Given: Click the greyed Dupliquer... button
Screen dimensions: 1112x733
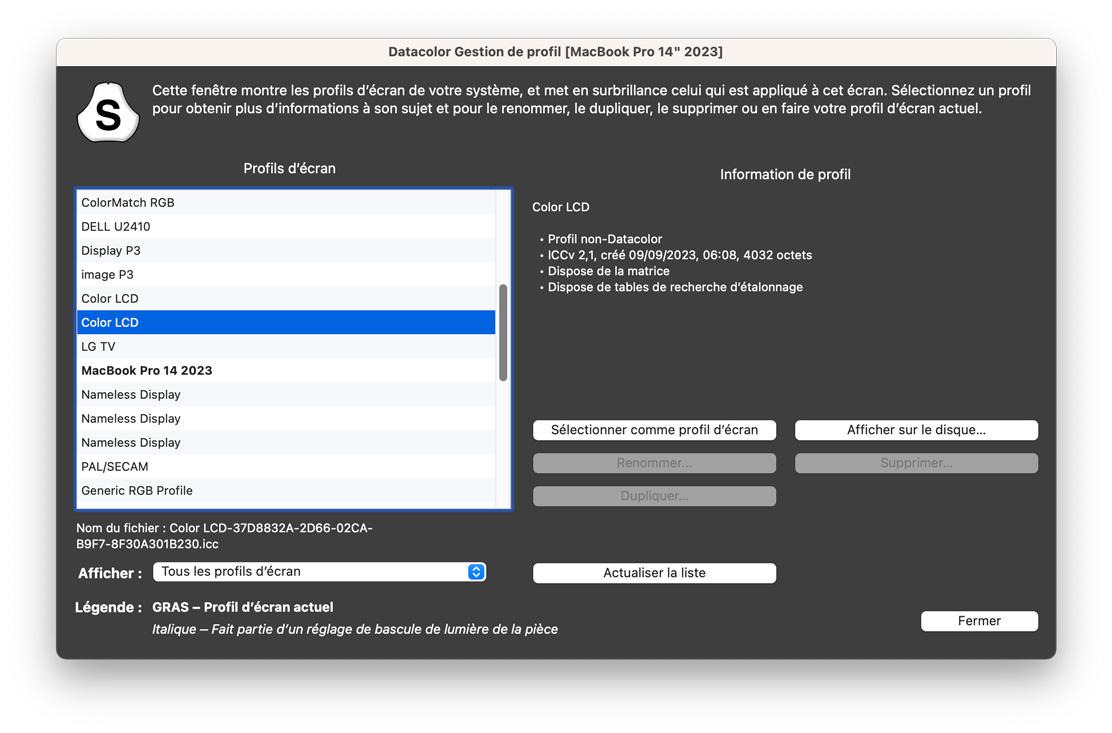Looking at the screenshot, I should (x=654, y=496).
